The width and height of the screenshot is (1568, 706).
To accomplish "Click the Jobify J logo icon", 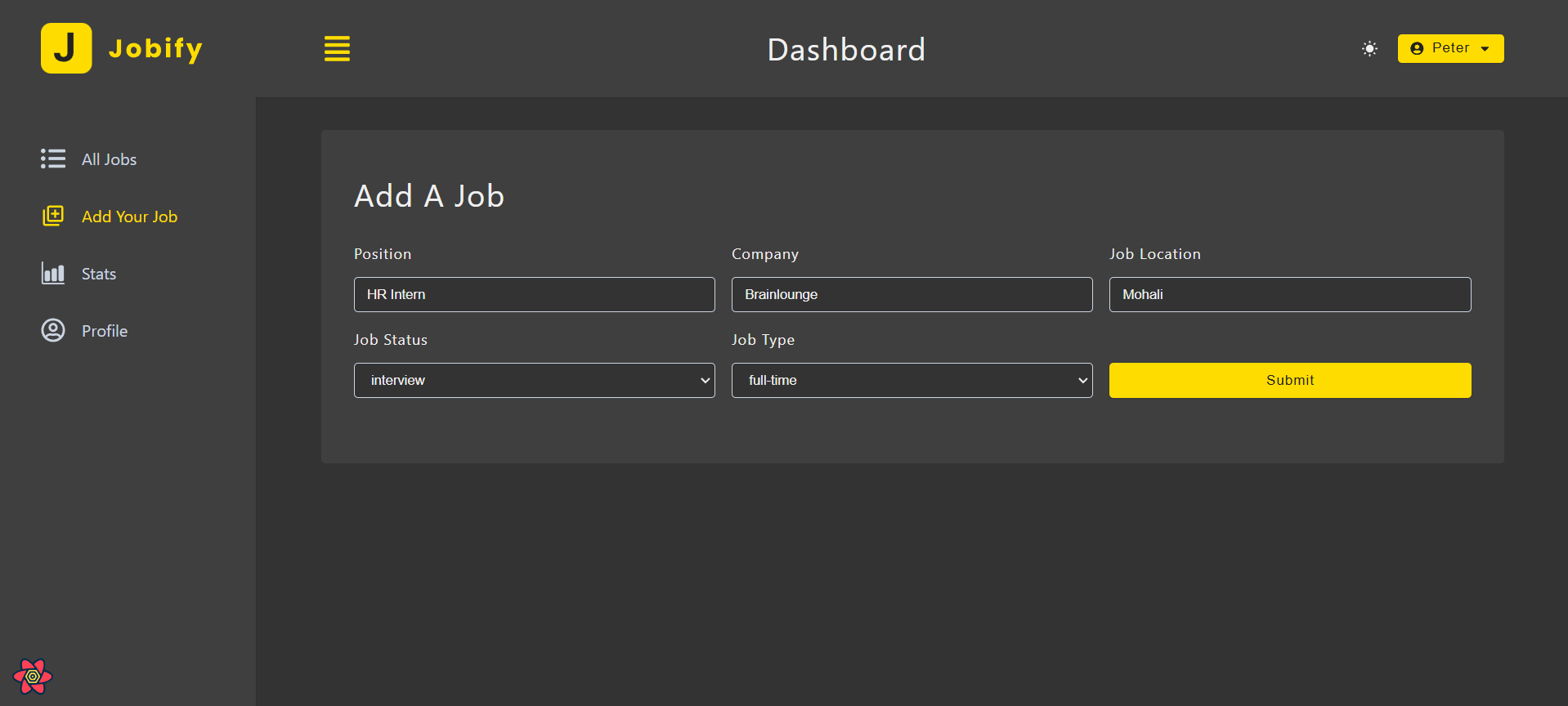I will pyautogui.click(x=66, y=48).
